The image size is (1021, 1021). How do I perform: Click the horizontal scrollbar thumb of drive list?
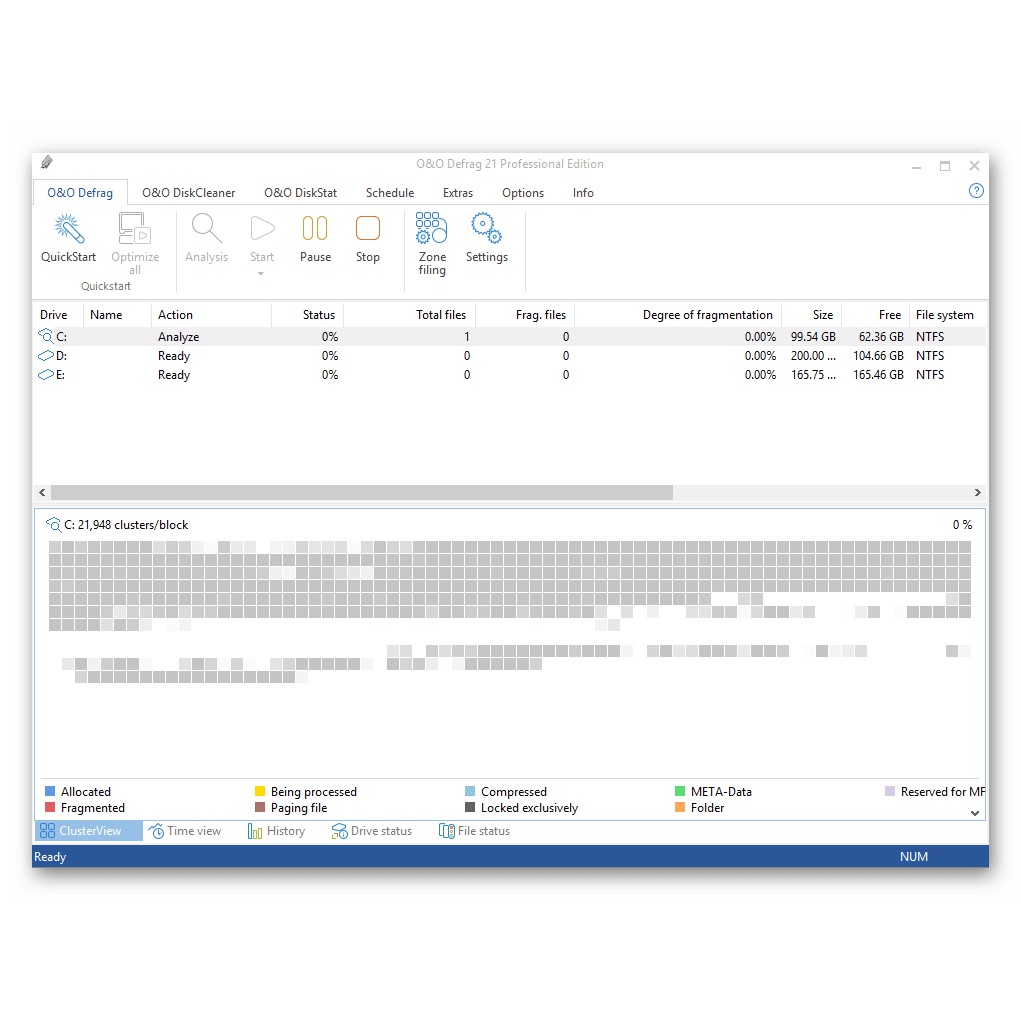pos(362,493)
